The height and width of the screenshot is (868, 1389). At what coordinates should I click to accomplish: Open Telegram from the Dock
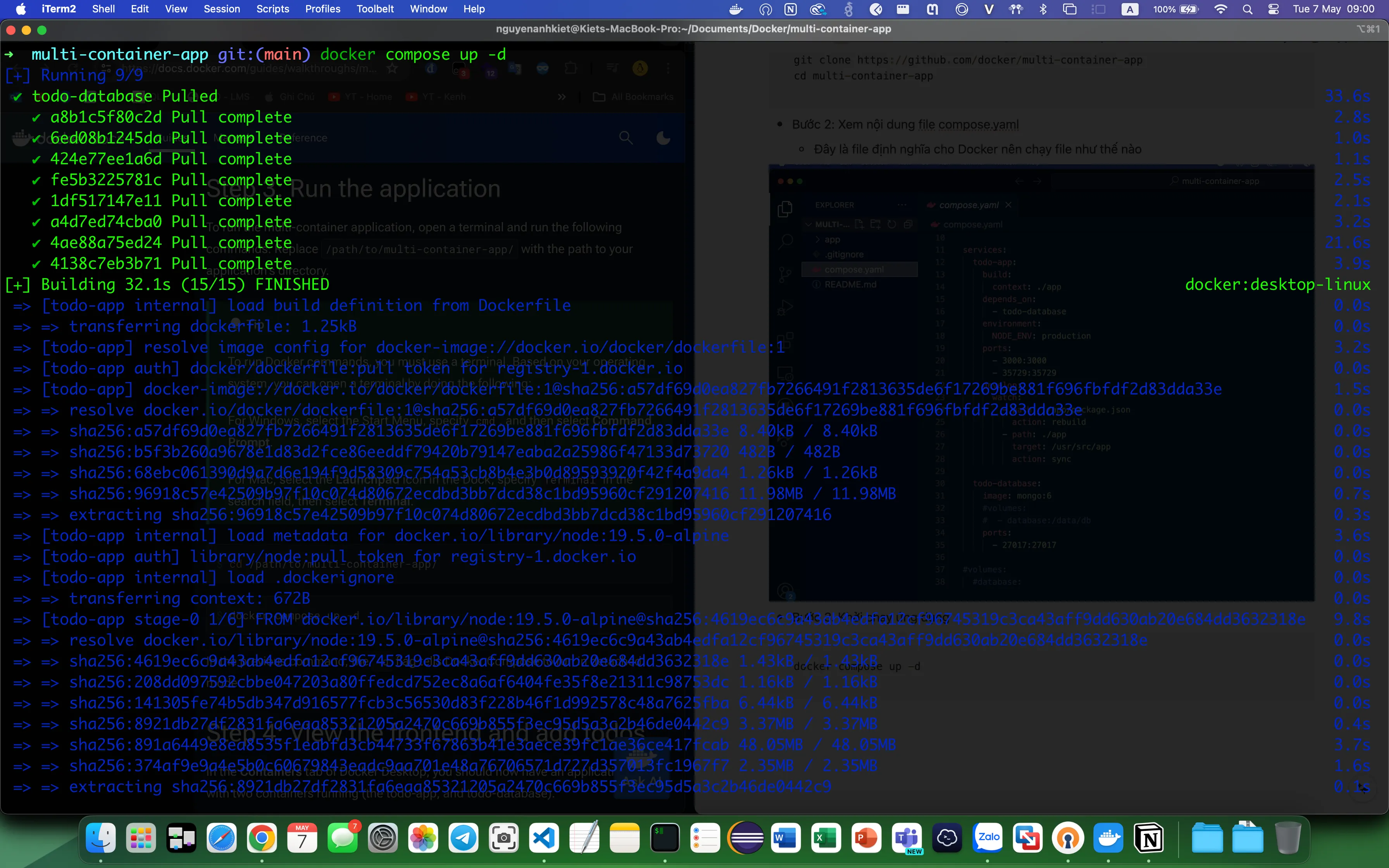pos(463,839)
